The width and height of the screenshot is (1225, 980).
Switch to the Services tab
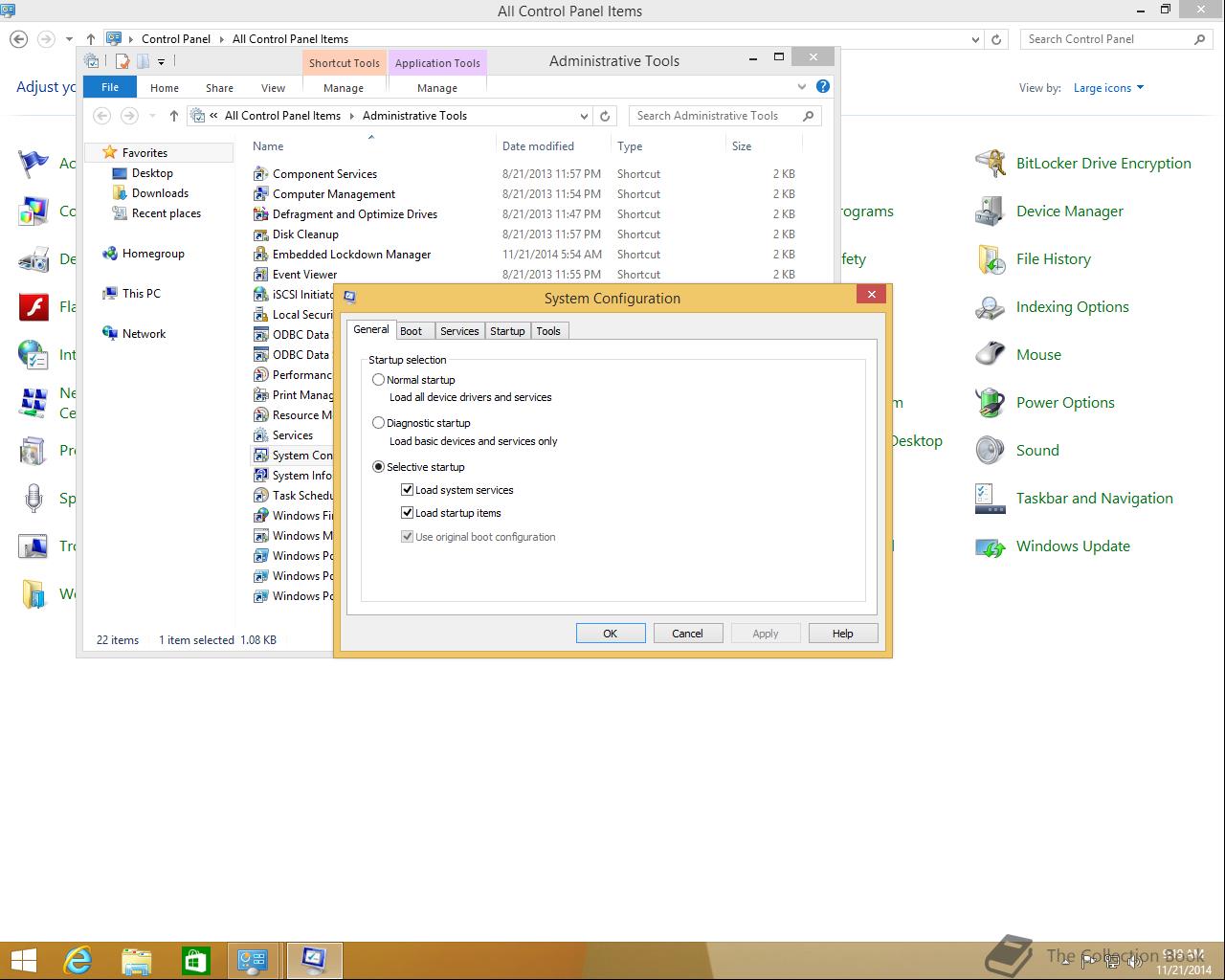coord(459,331)
